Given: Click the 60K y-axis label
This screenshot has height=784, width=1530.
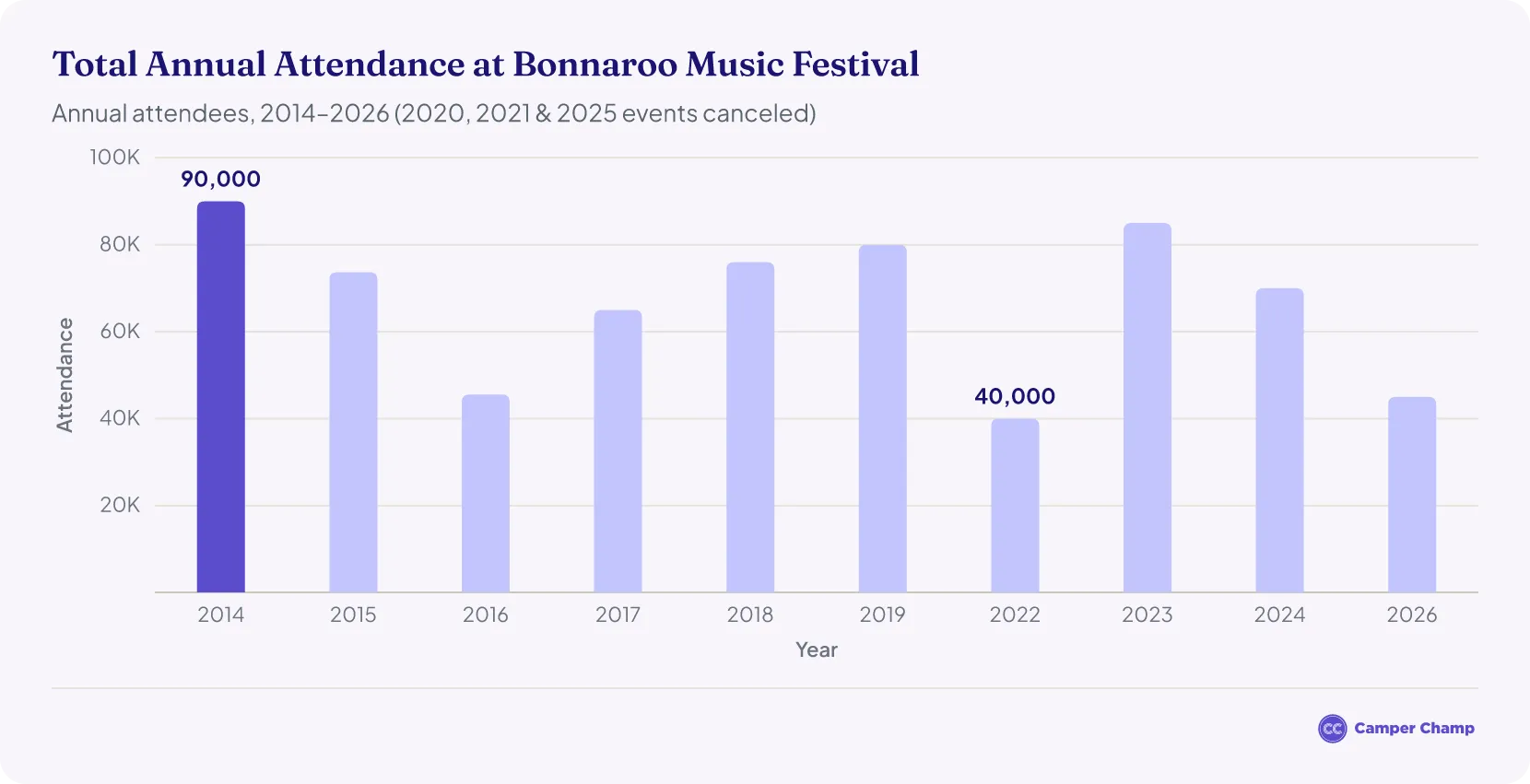Looking at the screenshot, I should 120,331.
